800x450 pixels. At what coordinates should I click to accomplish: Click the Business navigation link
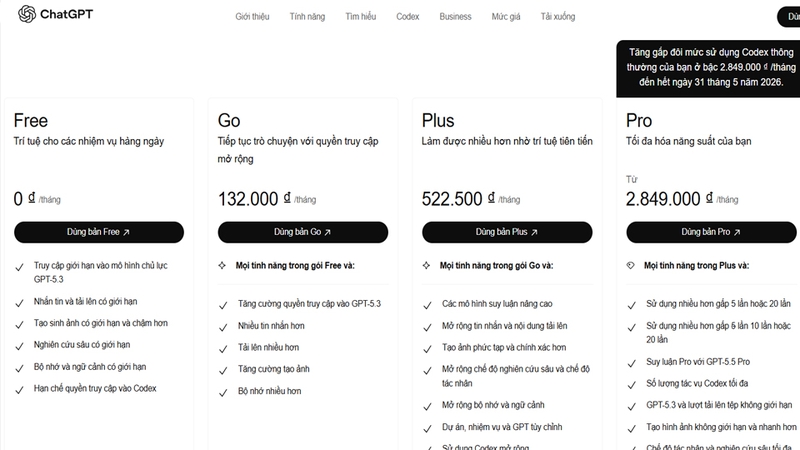pyautogui.click(x=455, y=16)
